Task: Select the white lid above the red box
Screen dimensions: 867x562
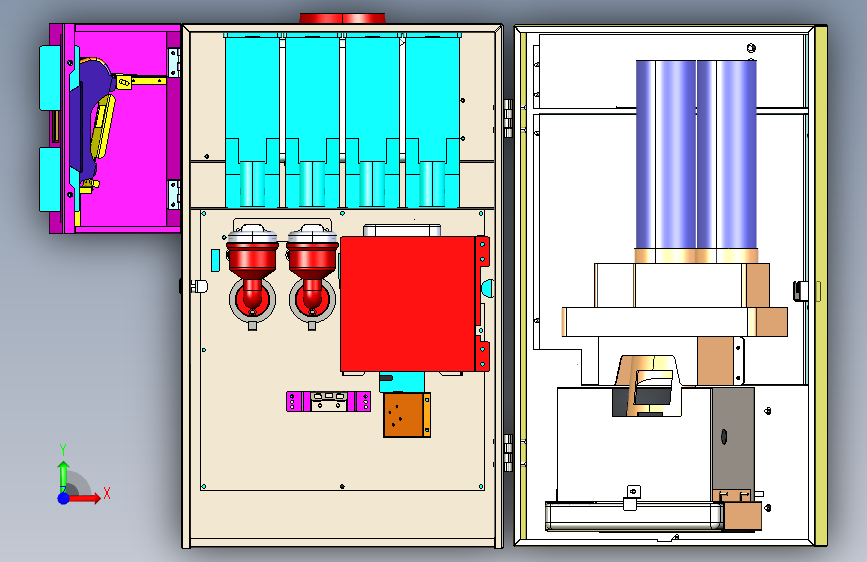Action: pyautogui.click(x=402, y=230)
